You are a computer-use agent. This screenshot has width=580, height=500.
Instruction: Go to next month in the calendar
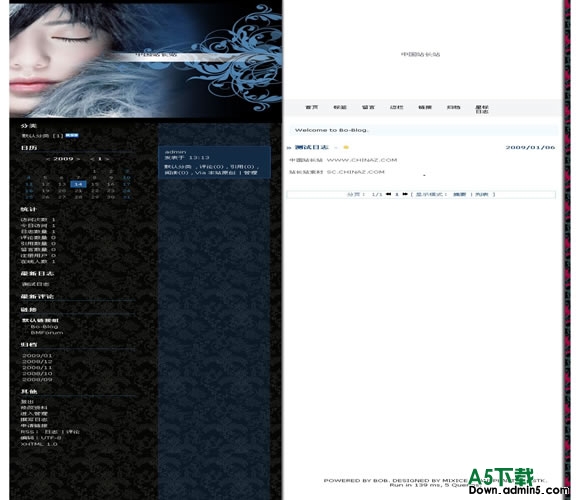click(x=107, y=159)
